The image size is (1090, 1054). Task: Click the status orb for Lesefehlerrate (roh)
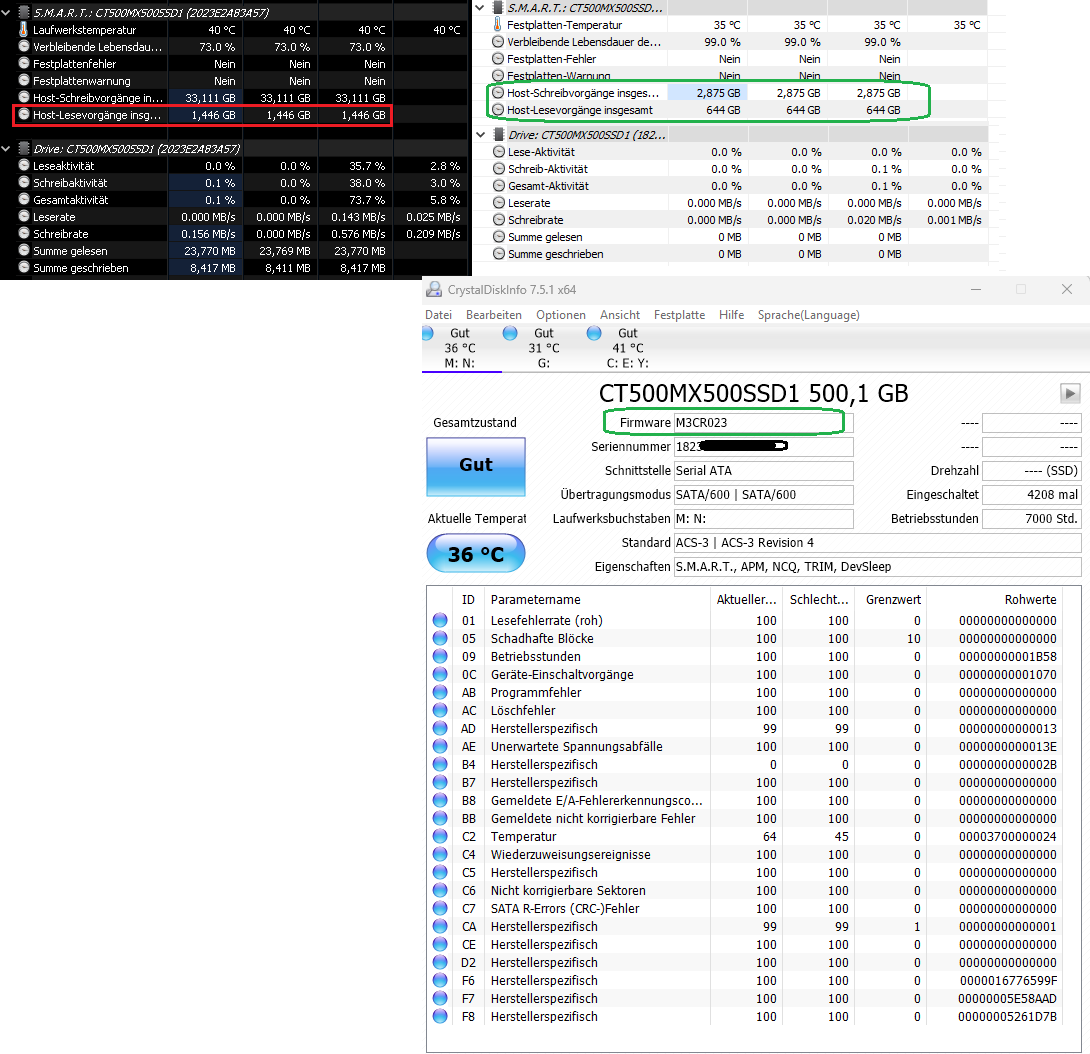(440, 620)
